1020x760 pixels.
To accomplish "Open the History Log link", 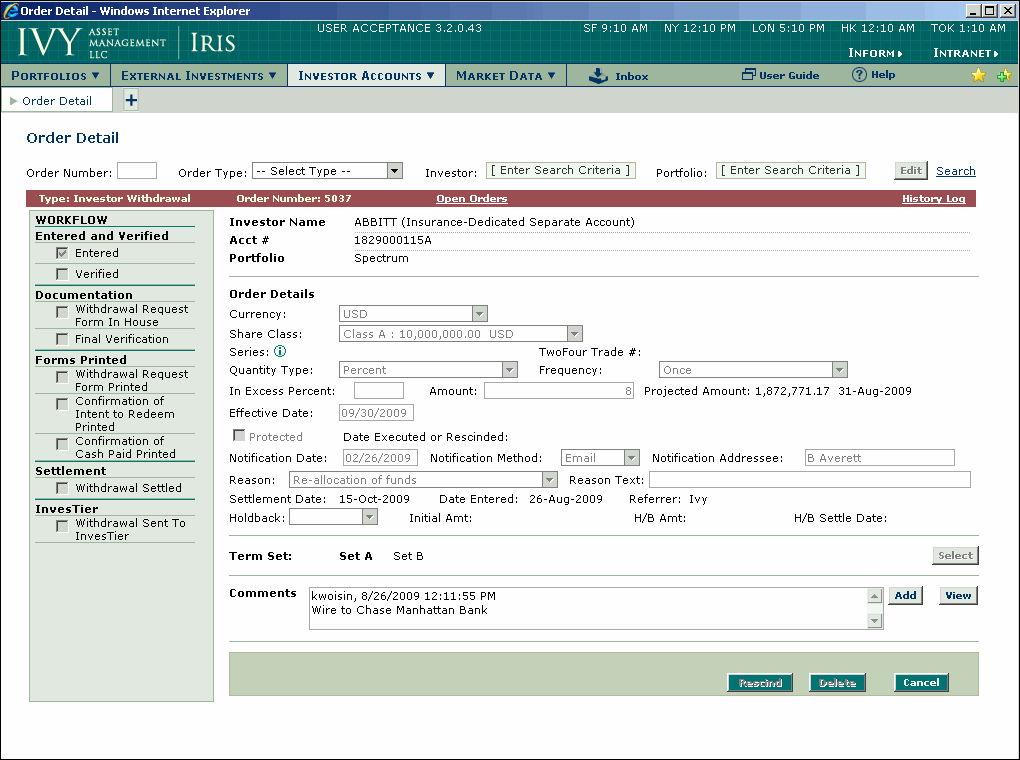I will point(933,198).
